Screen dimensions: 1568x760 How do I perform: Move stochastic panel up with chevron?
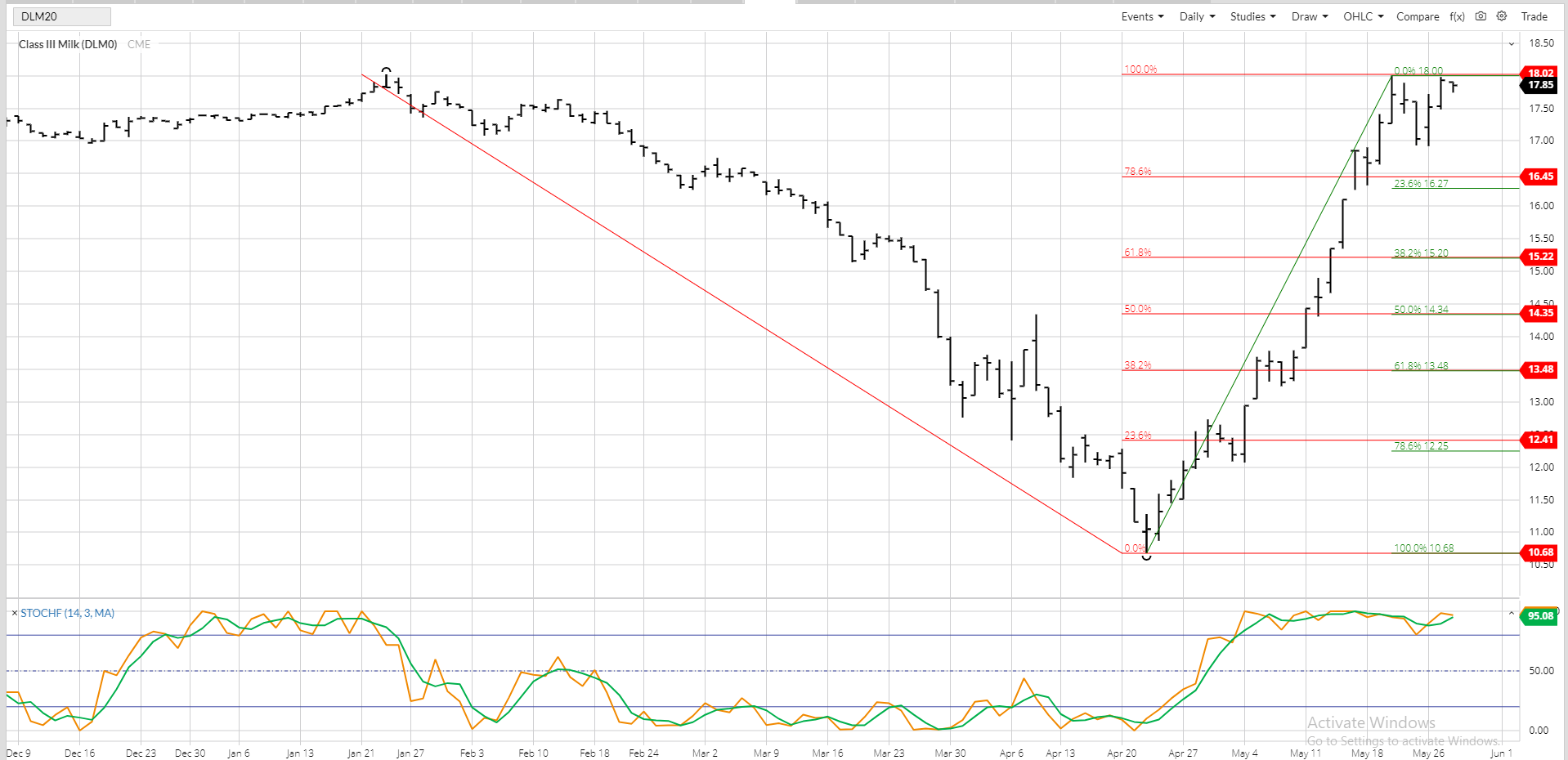[x=1511, y=613]
